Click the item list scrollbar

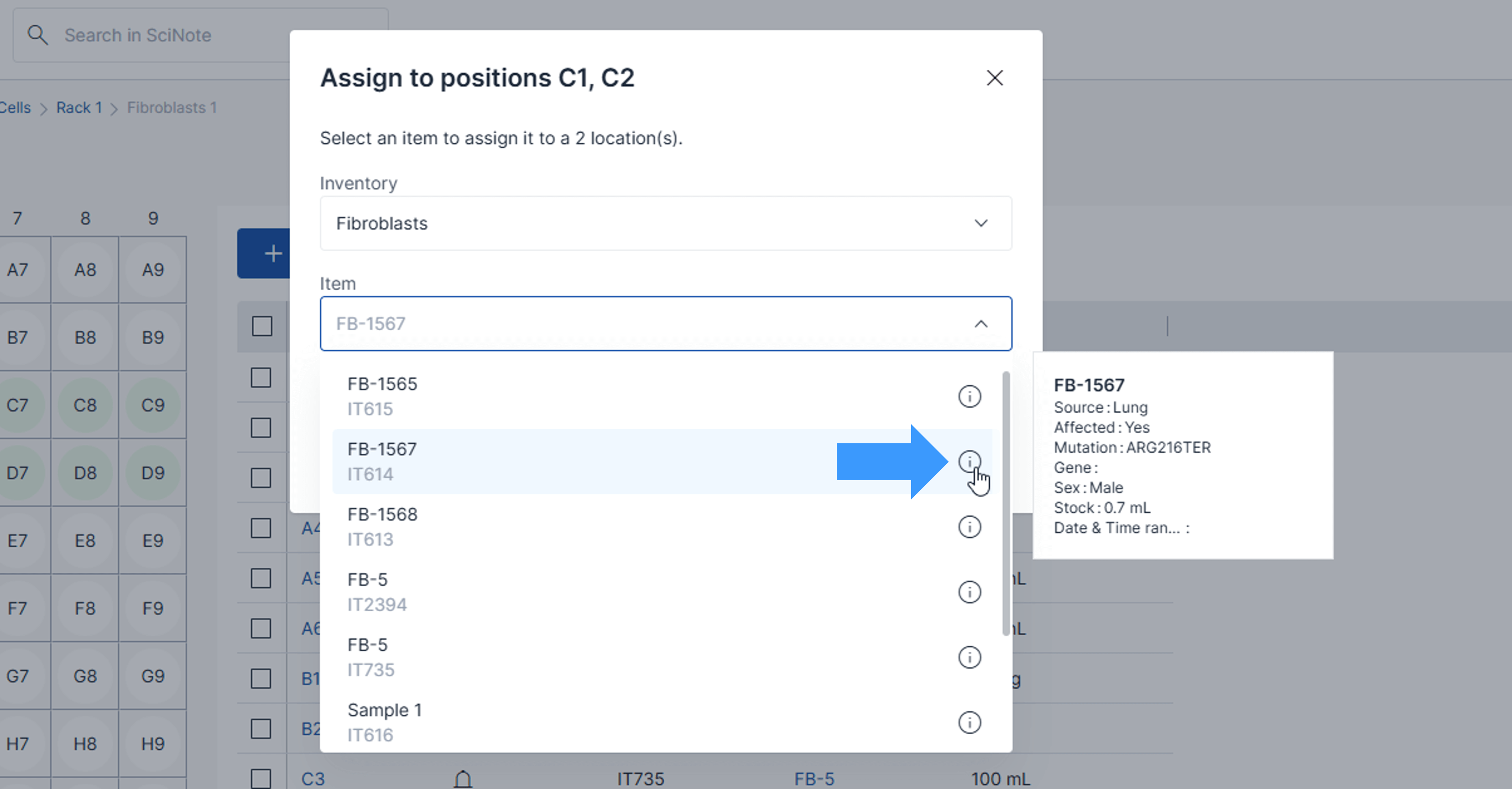1006,504
